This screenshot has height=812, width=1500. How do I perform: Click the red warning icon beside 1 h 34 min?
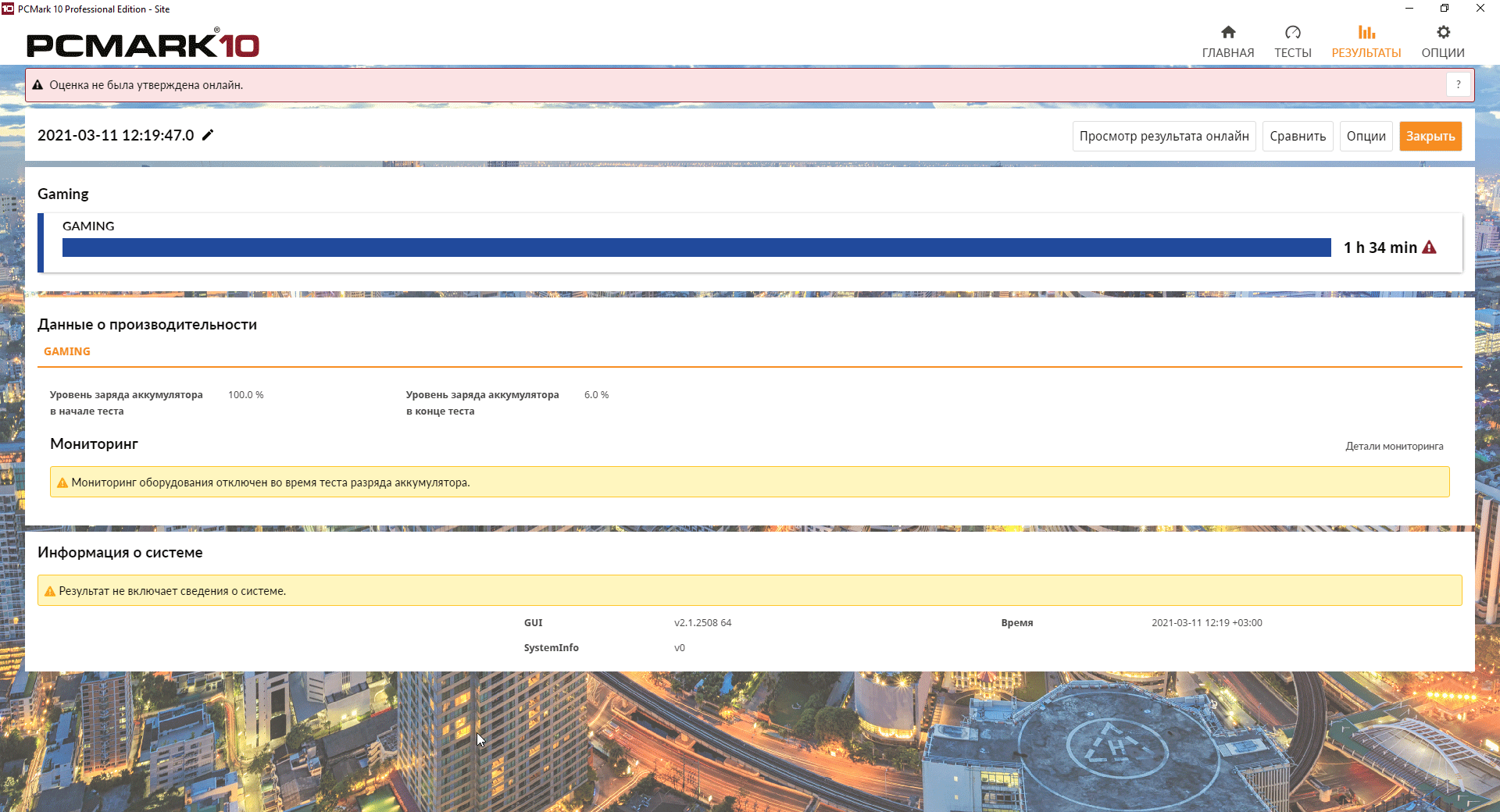[1429, 248]
